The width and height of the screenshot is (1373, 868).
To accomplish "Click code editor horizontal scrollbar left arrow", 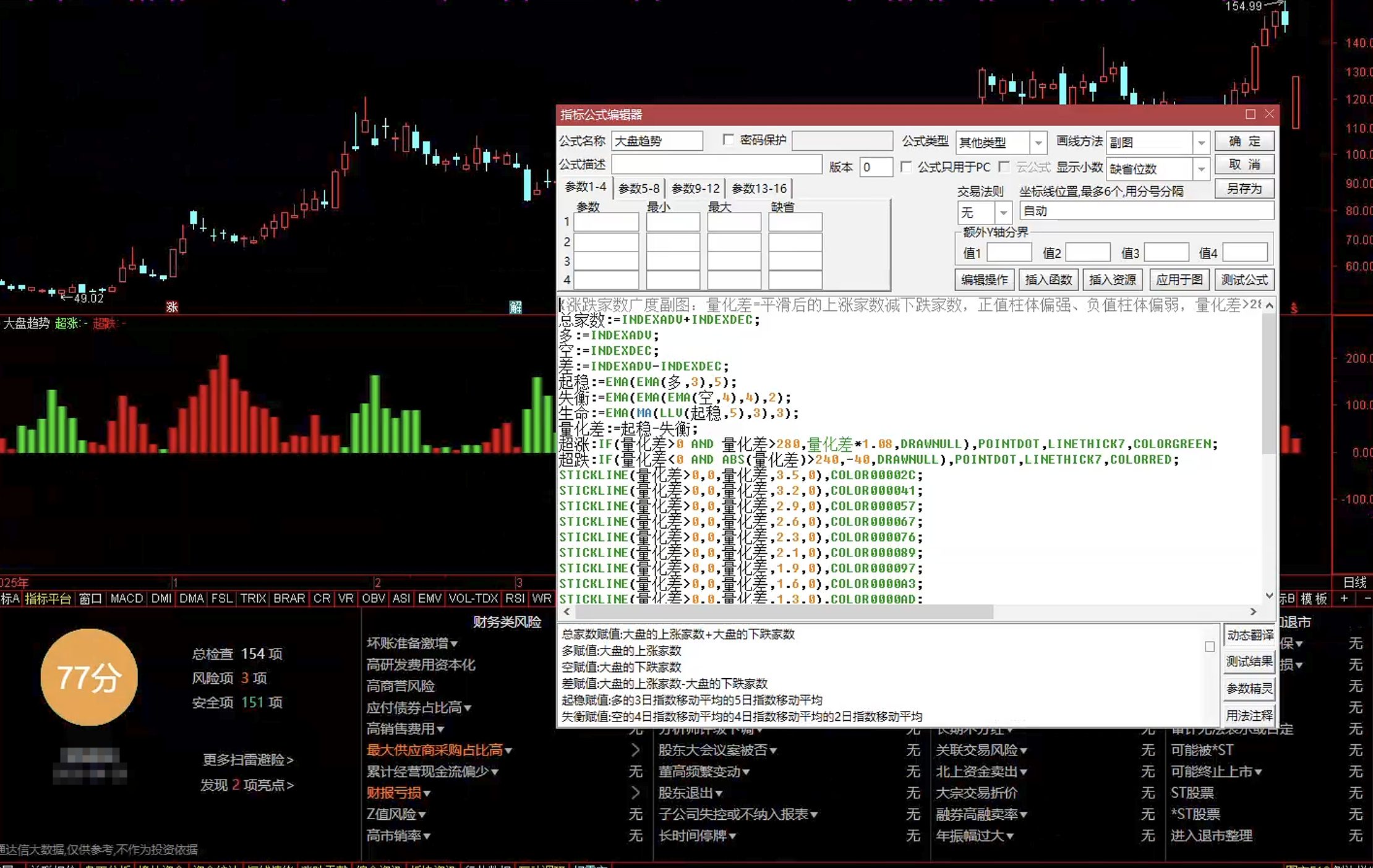I will pyautogui.click(x=567, y=611).
